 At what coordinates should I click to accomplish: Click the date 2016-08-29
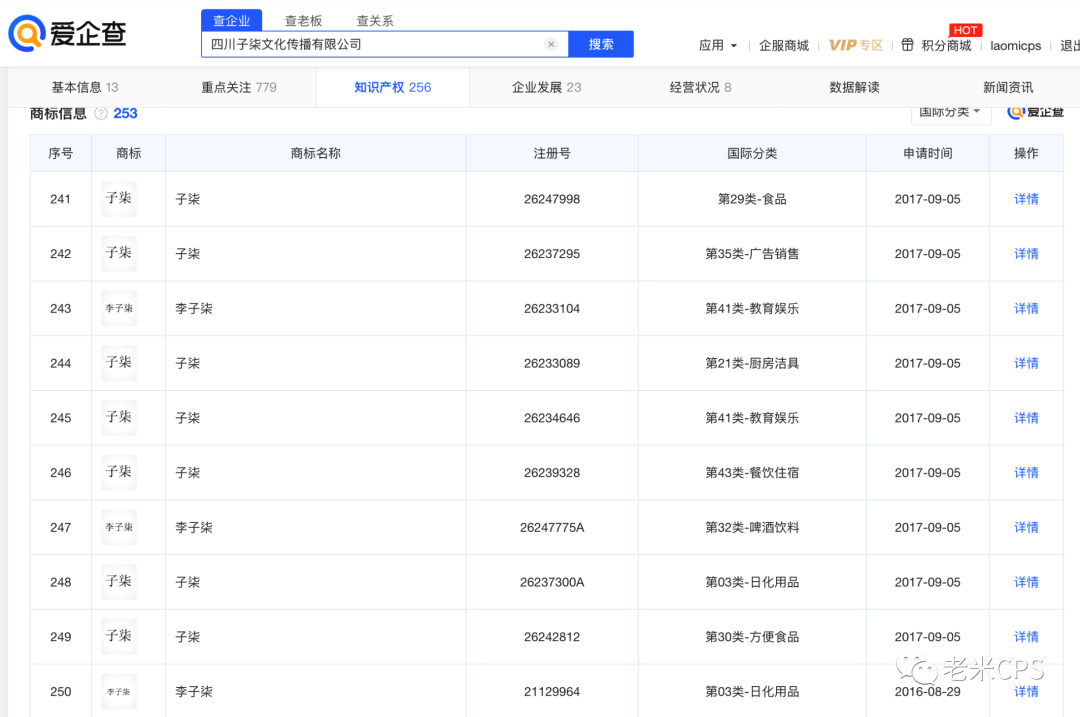(x=927, y=692)
